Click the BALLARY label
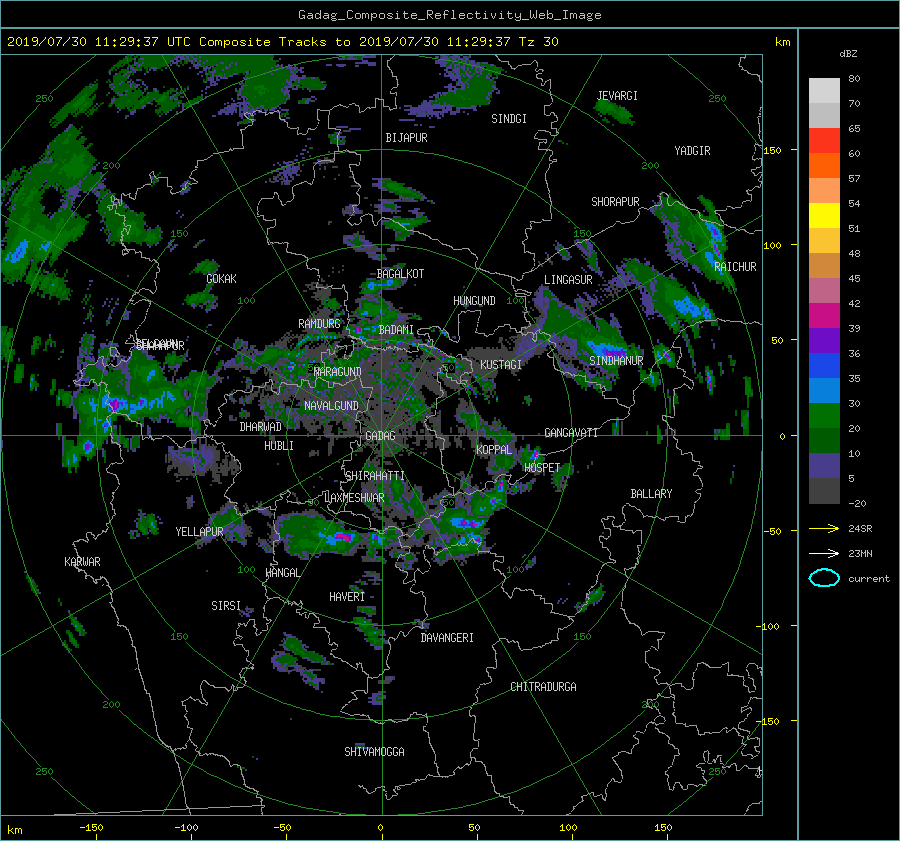900x841 pixels. coord(651,494)
